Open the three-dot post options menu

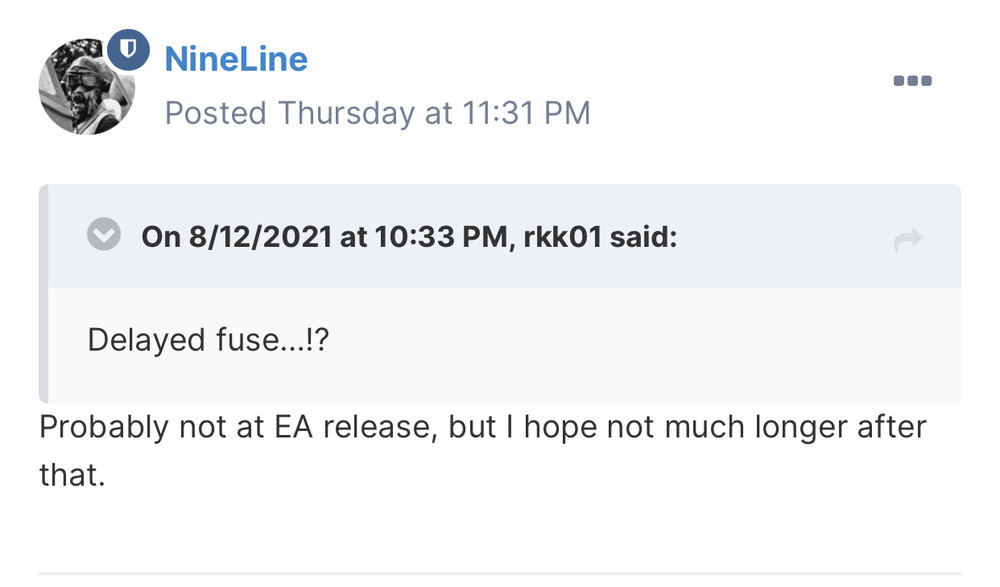click(912, 81)
